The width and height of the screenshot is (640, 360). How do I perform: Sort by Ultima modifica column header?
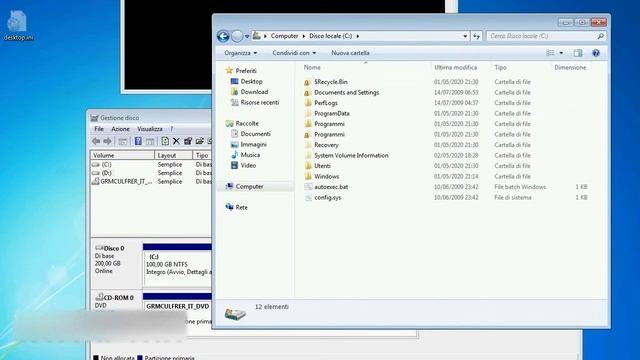pos(456,67)
